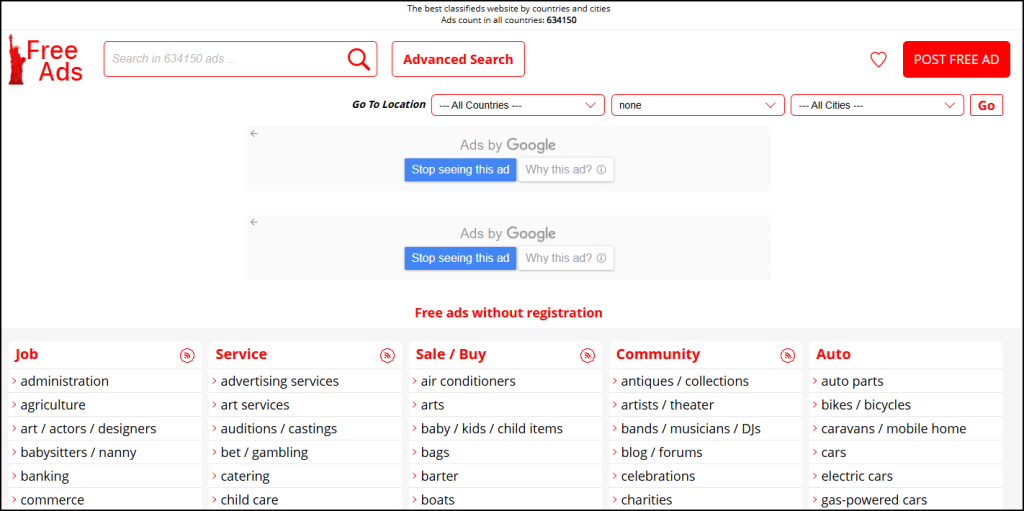Open the Service category heading
The image size is (1024, 511).
[241, 354]
